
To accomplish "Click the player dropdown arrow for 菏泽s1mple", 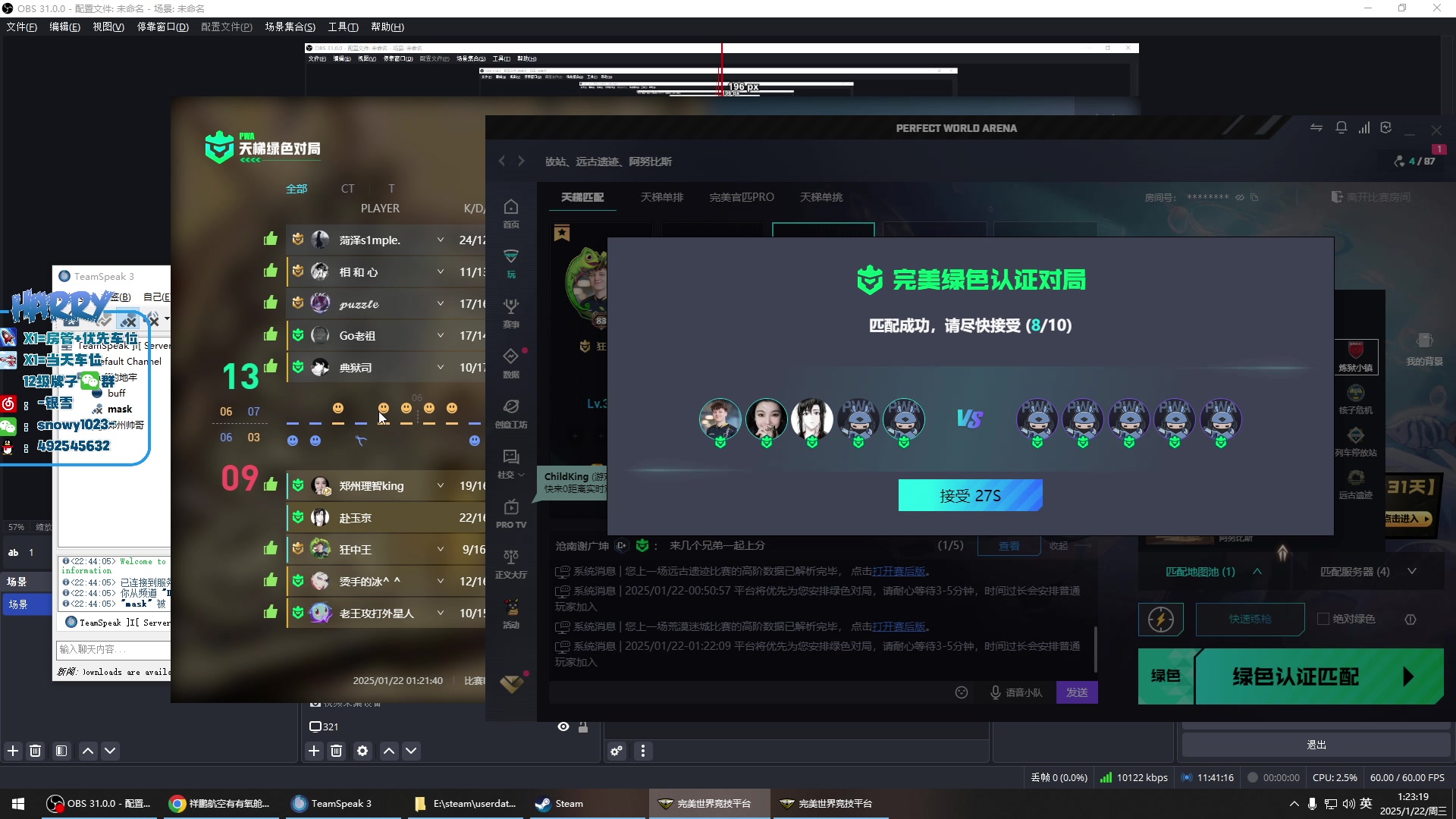I will pos(439,239).
